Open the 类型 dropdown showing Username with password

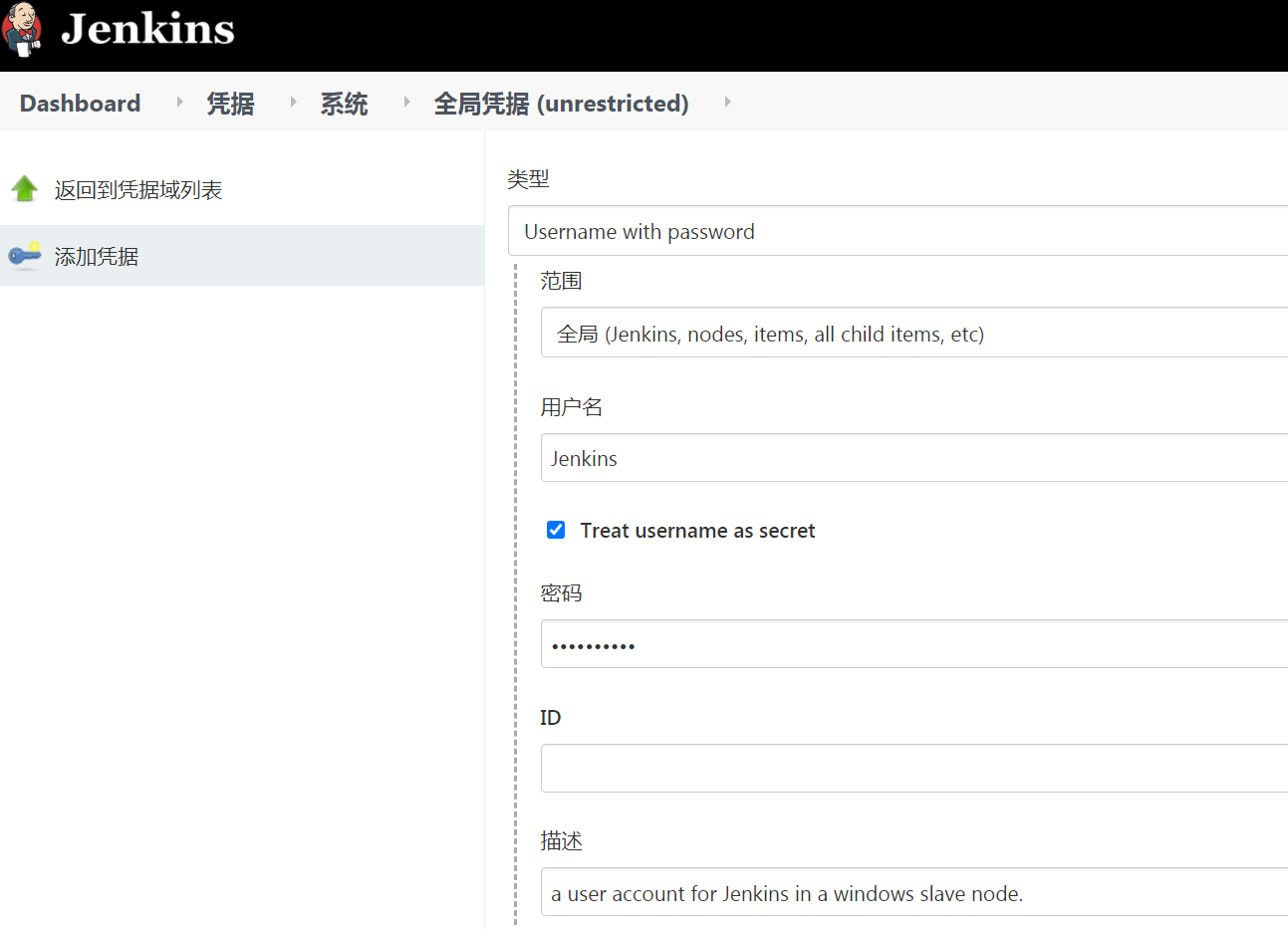coord(898,231)
